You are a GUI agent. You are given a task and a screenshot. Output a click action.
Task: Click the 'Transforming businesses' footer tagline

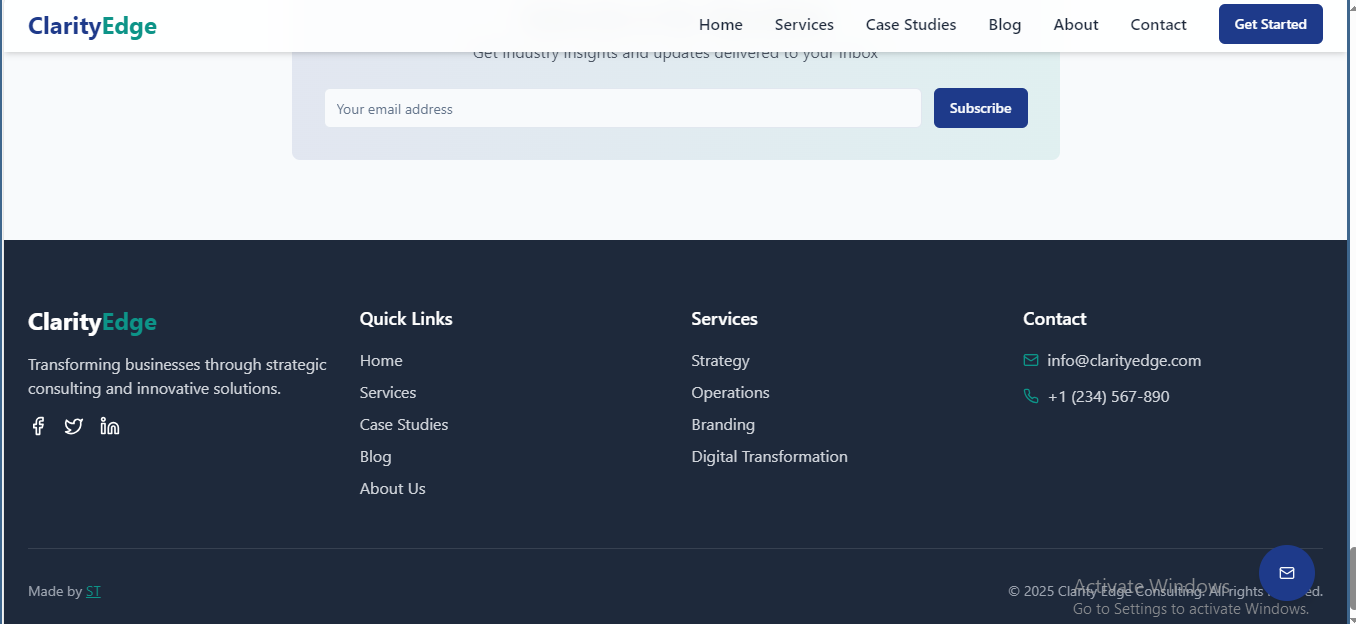coord(177,376)
